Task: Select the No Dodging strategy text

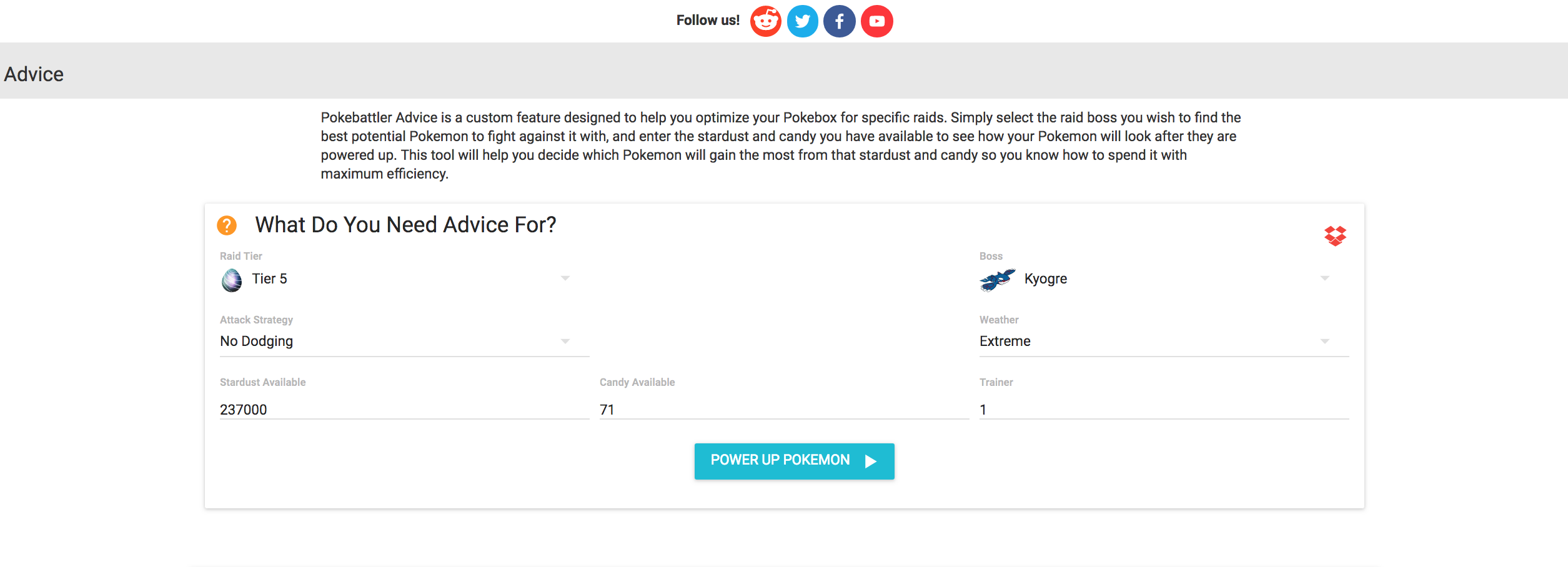Action: point(257,342)
